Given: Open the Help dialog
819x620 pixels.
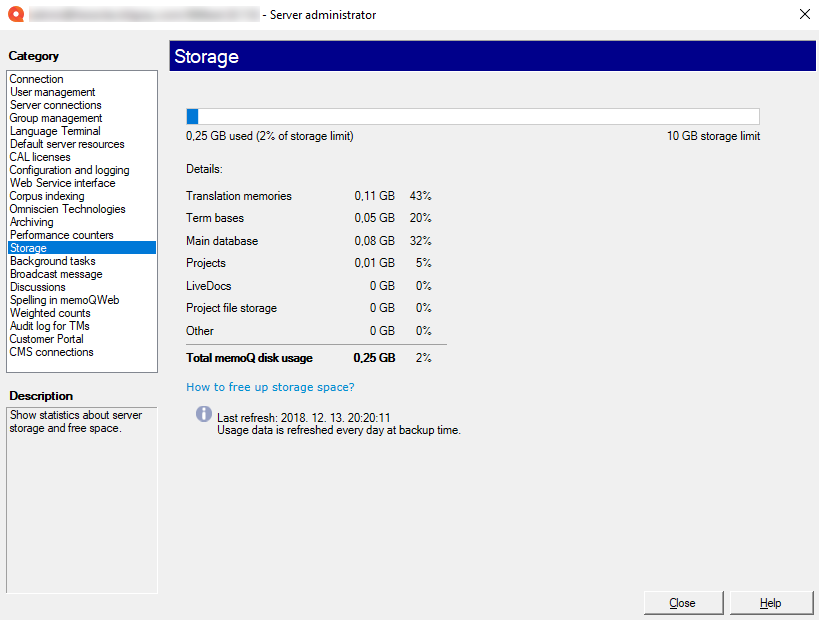Looking at the screenshot, I should tap(771, 602).
